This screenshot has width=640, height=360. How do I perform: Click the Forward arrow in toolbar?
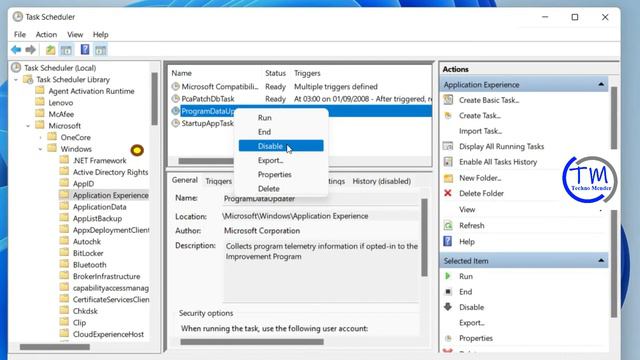31,50
